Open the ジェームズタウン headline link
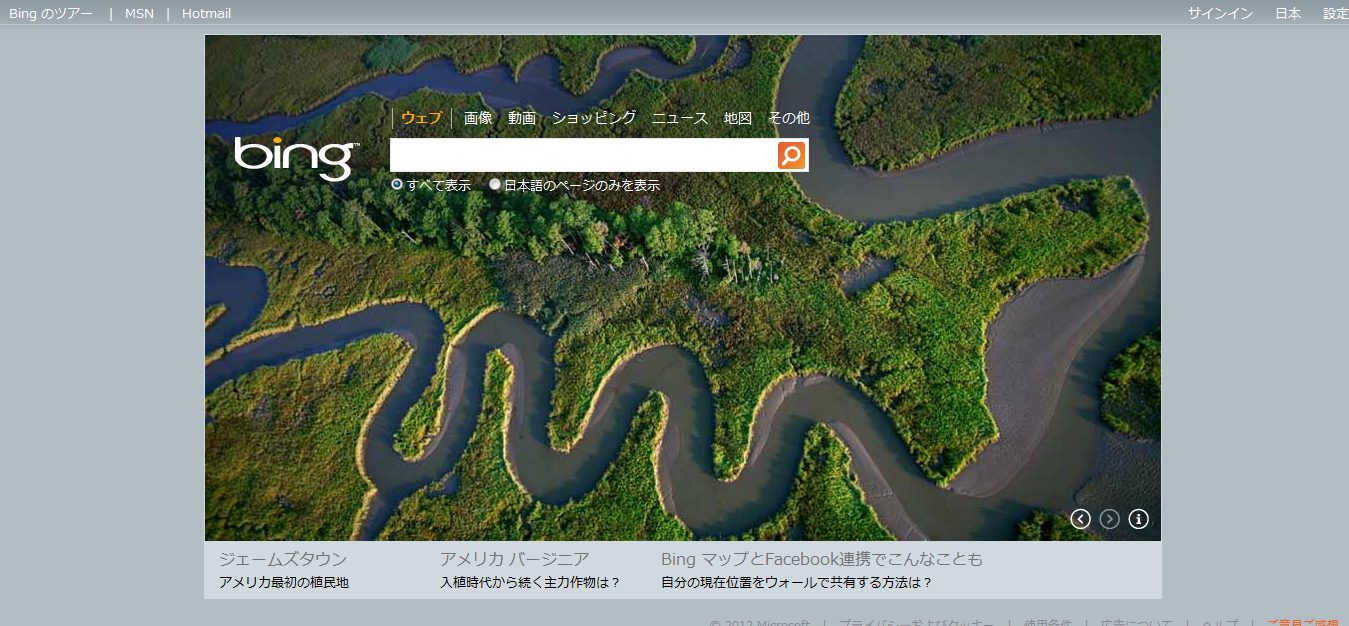This screenshot has width=1349, height=626. [283, 559]
